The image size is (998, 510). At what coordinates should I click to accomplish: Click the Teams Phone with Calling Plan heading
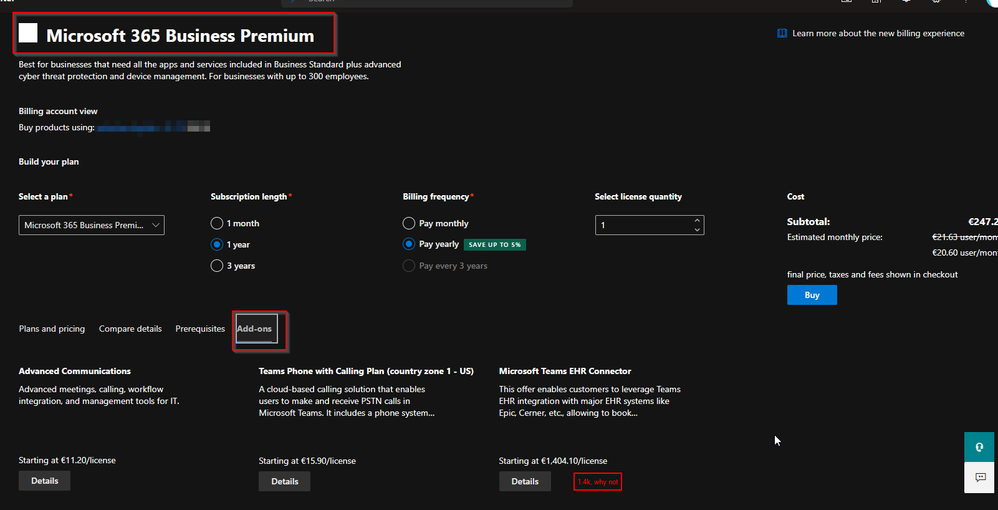pos(366,371)
